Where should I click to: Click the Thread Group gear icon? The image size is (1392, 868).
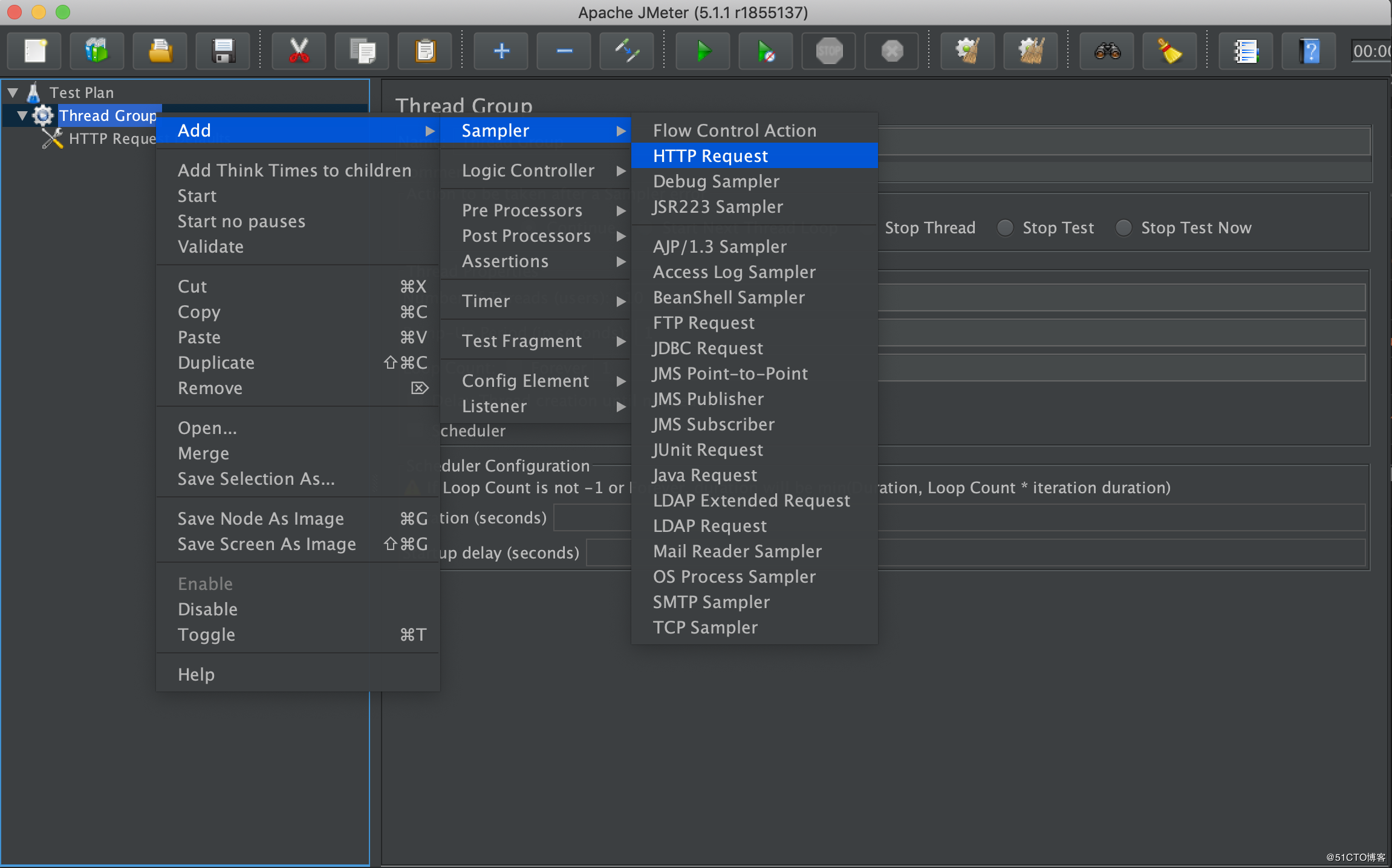point(43,115)
